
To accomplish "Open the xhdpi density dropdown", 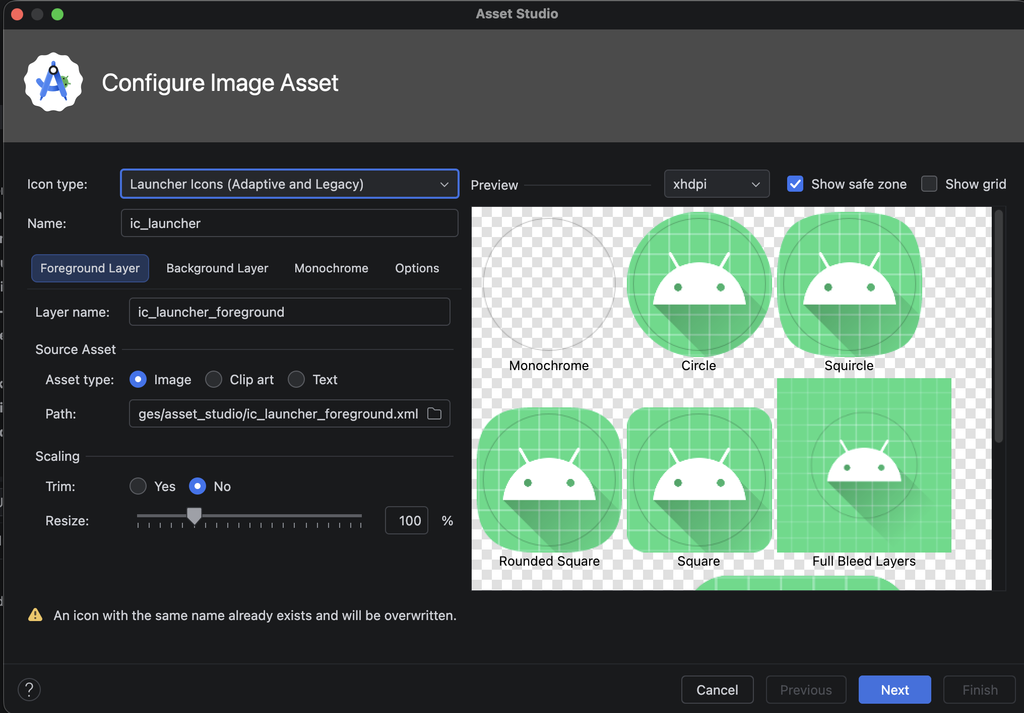I will pos(716,184).
